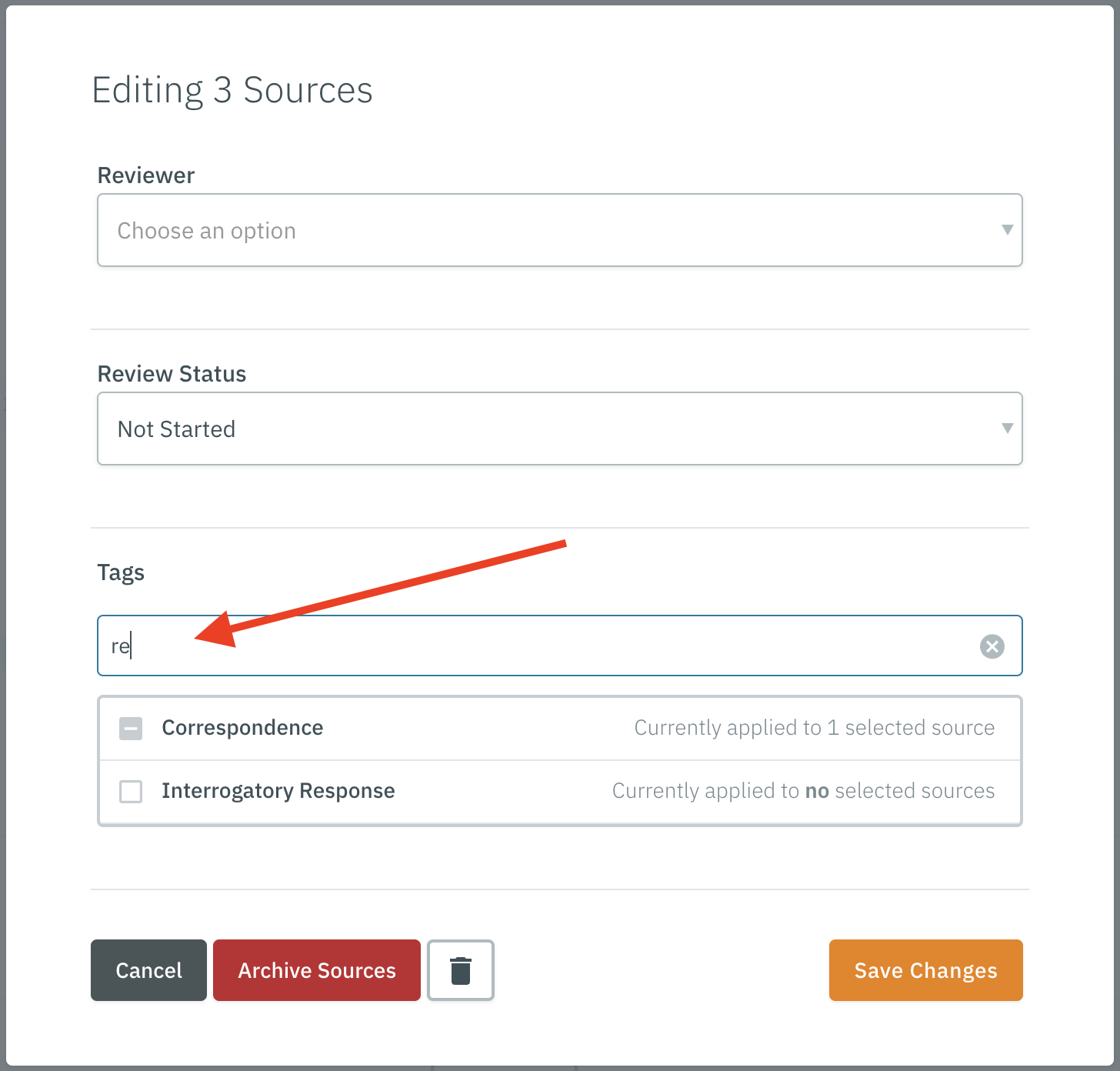The image size is (1120, 1071).
Task: Click the Editing 3 Sources heading
Action: [x=232, y=91]
